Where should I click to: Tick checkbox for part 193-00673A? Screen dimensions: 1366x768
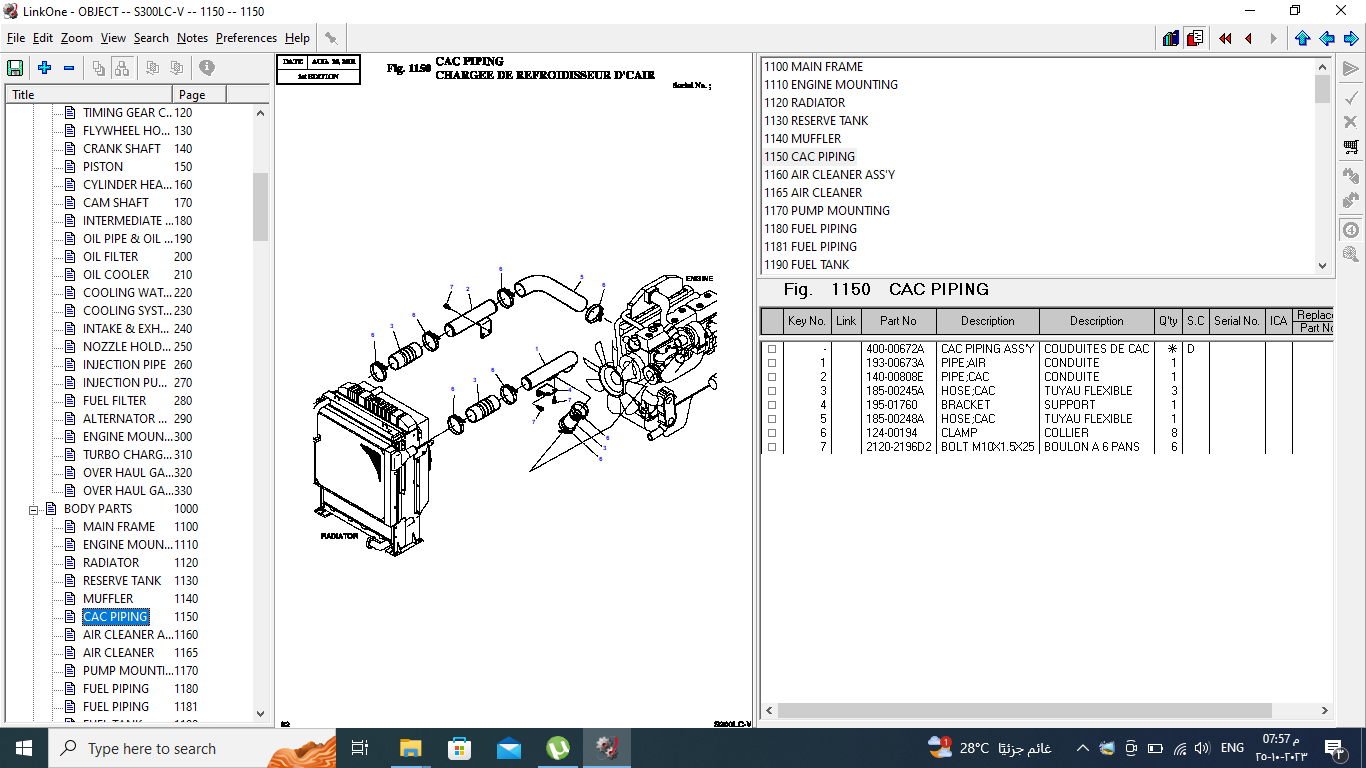[772, 363]
